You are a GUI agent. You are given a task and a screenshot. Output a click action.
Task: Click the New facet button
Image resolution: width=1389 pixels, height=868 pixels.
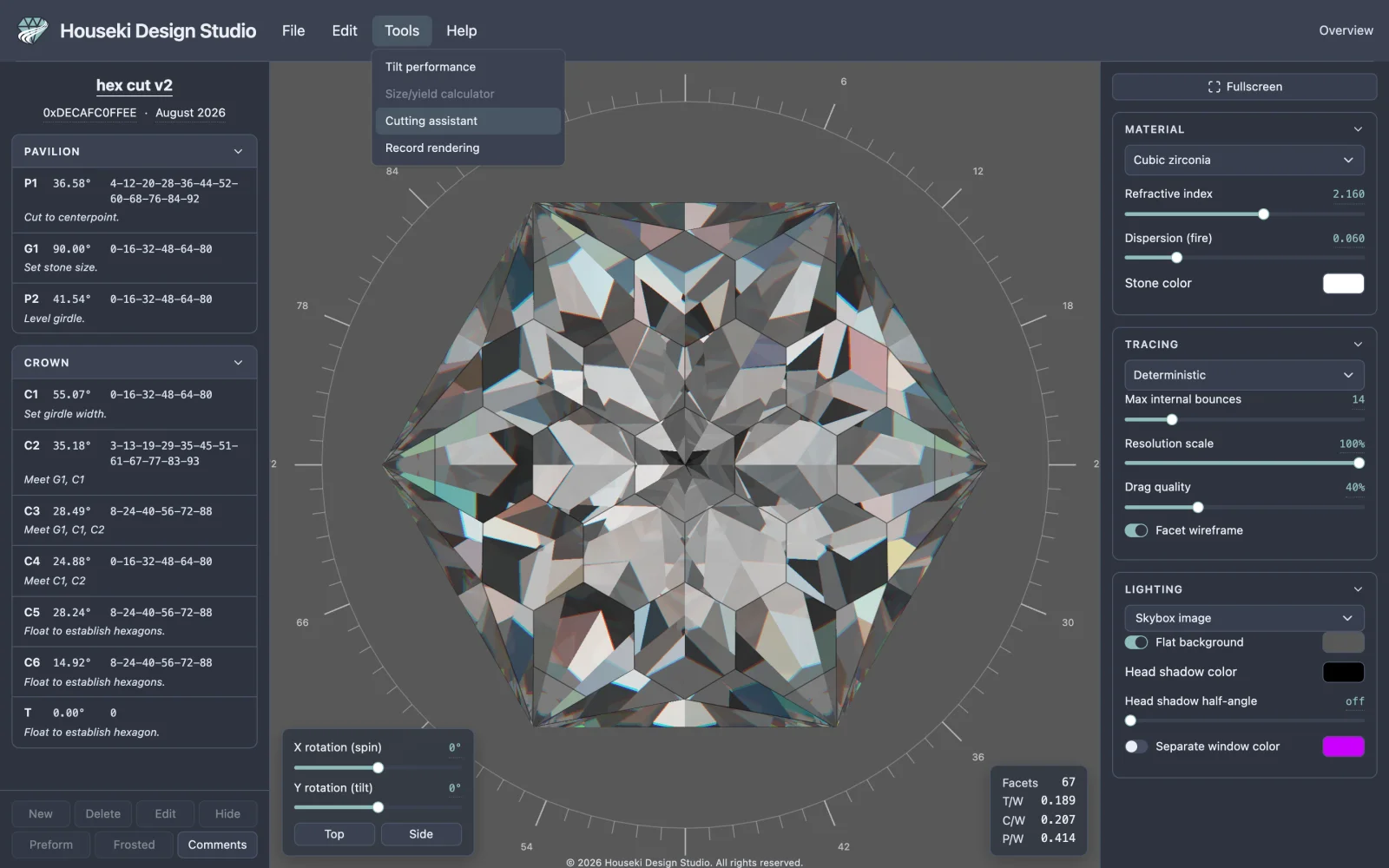[x=41, y=814]
